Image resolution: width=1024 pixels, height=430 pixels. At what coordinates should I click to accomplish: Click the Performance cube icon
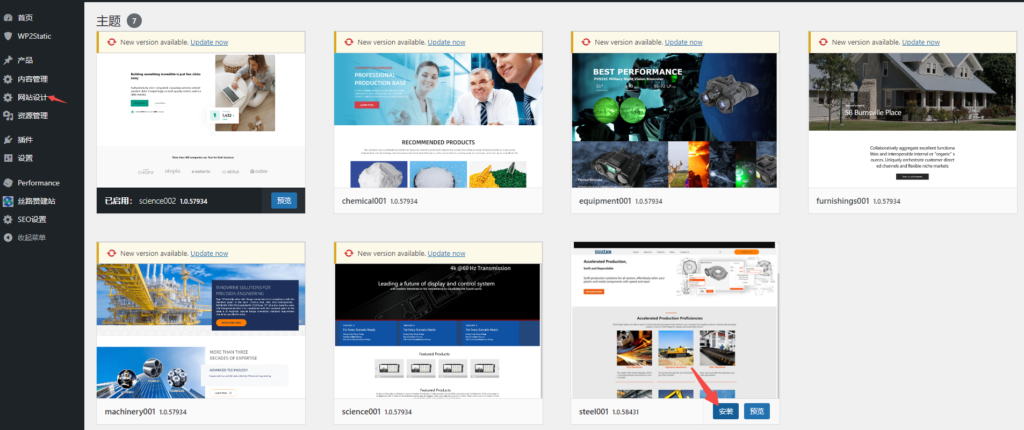click(8, 183)
